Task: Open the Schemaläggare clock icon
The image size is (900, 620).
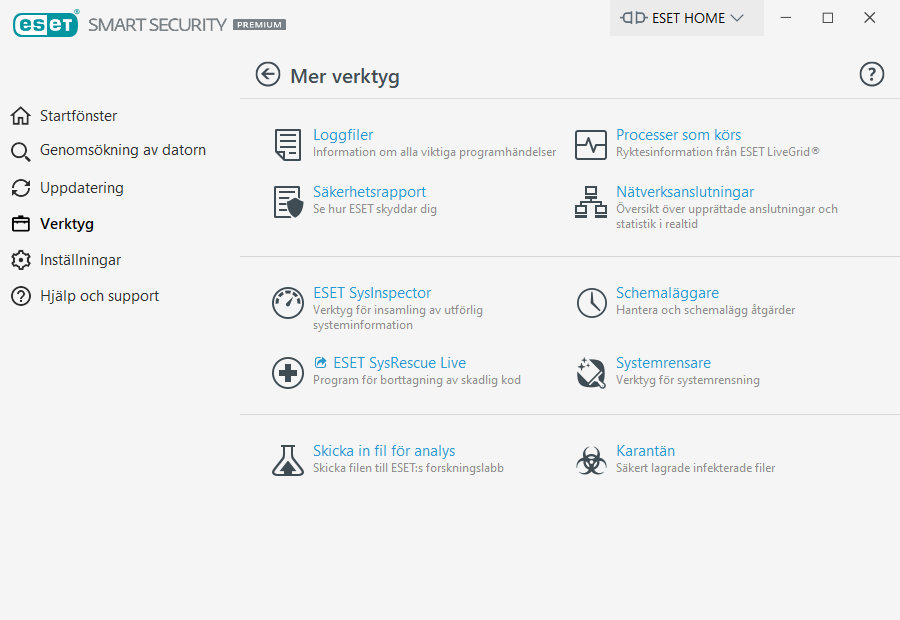Action: point(591,303)
